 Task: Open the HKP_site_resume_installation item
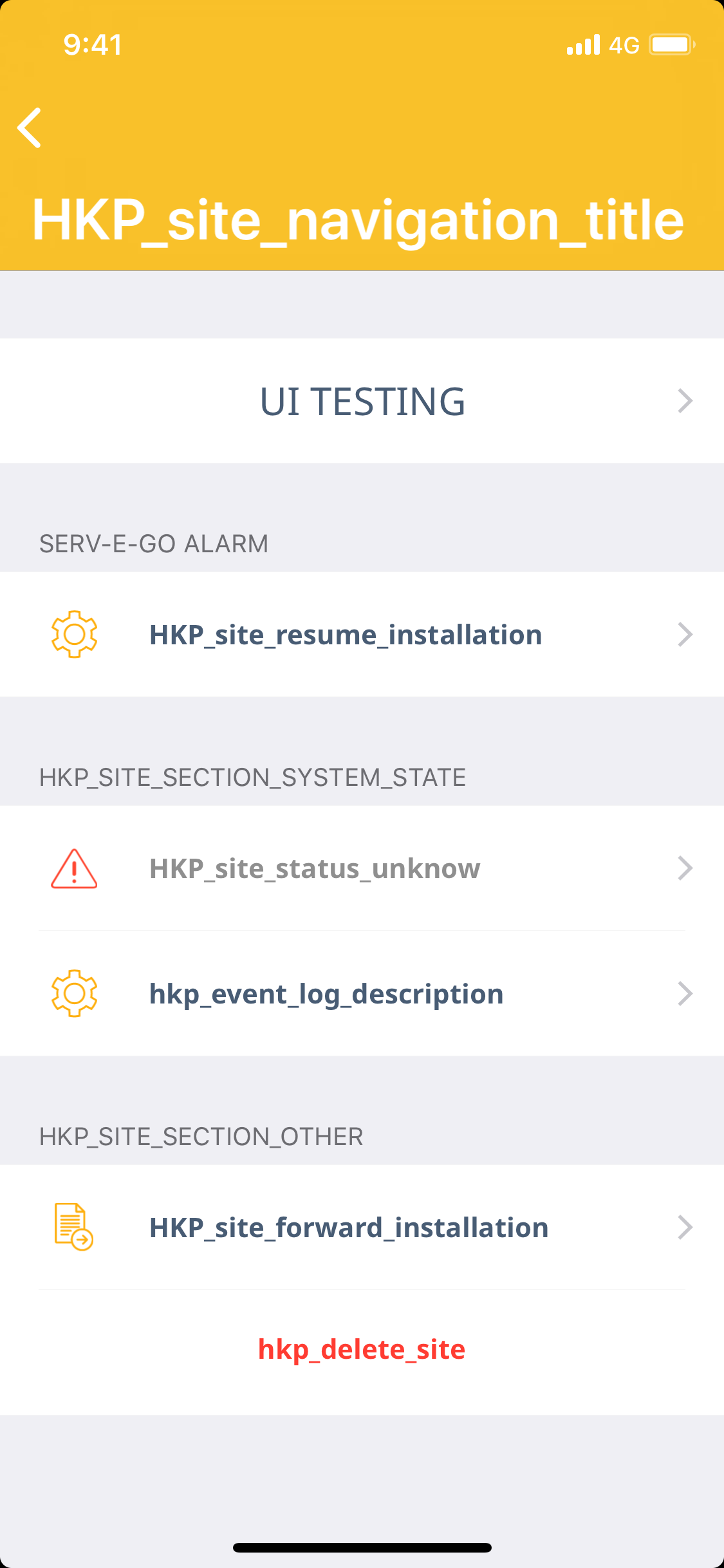(346, 635)
